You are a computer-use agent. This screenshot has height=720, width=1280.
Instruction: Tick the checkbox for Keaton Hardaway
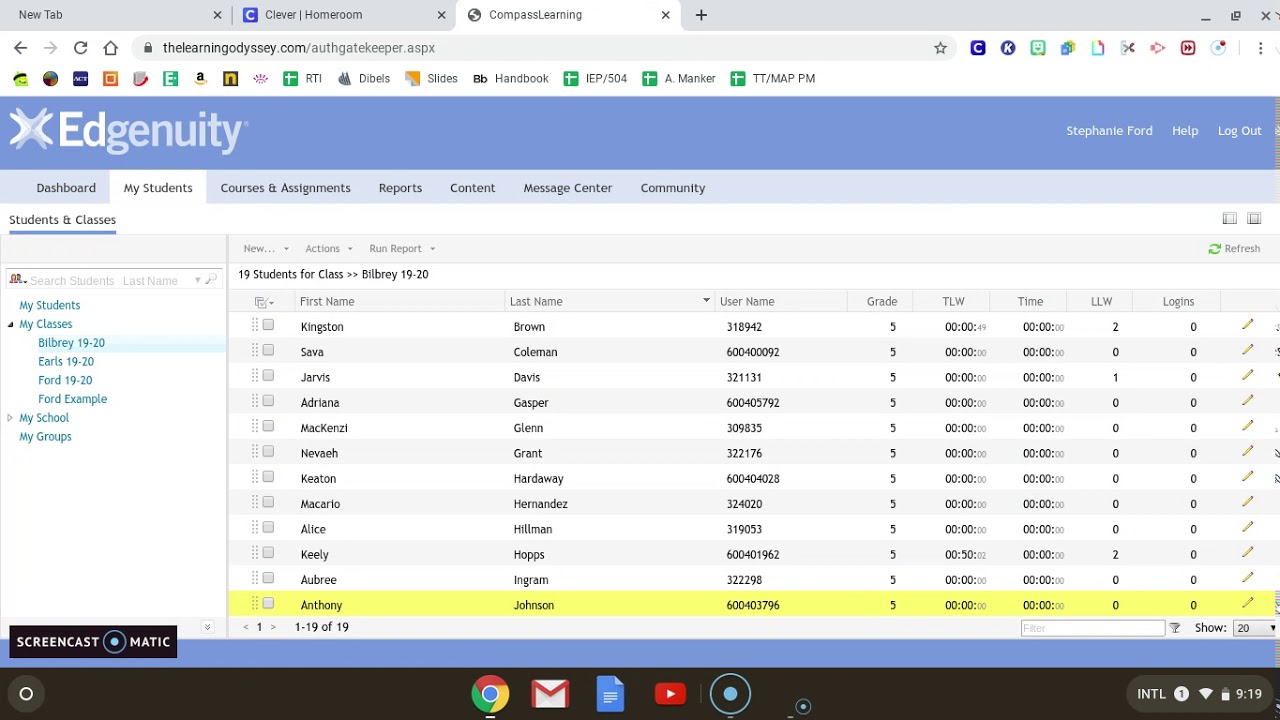click(268, 477)
